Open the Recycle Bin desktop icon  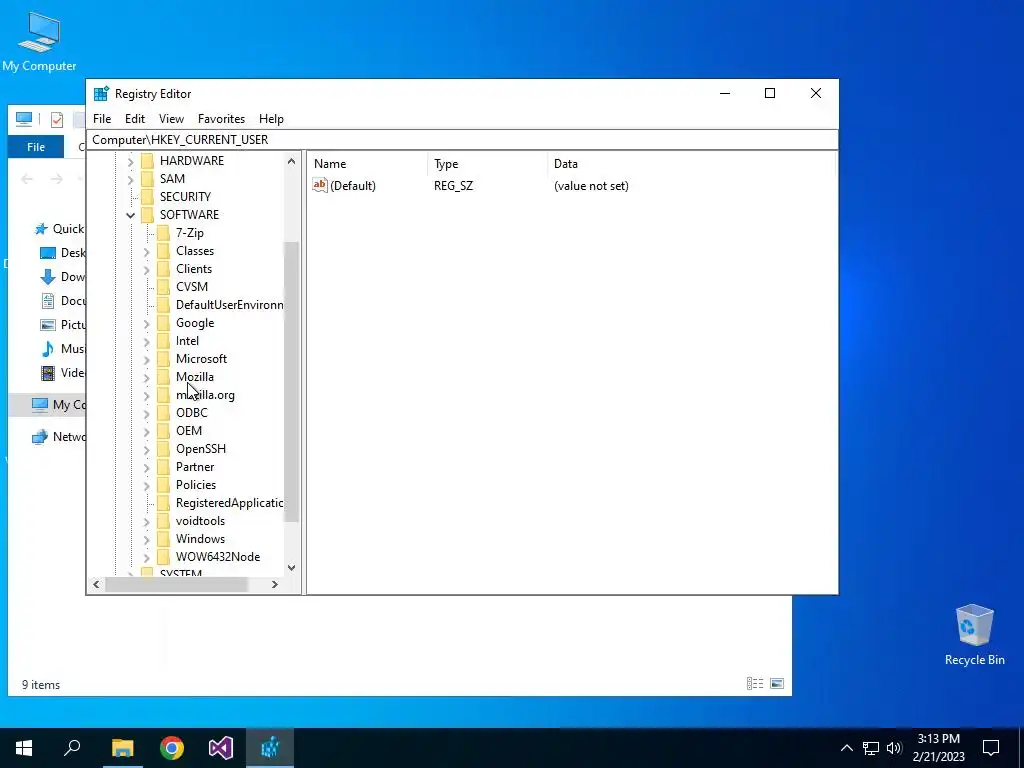974,635
